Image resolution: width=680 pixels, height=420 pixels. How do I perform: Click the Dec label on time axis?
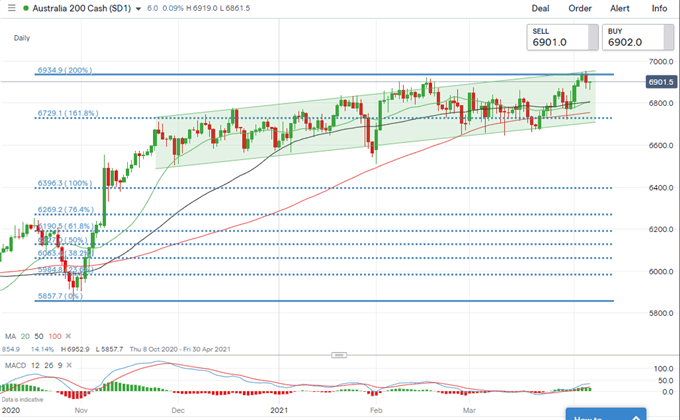tap(178, 410)
